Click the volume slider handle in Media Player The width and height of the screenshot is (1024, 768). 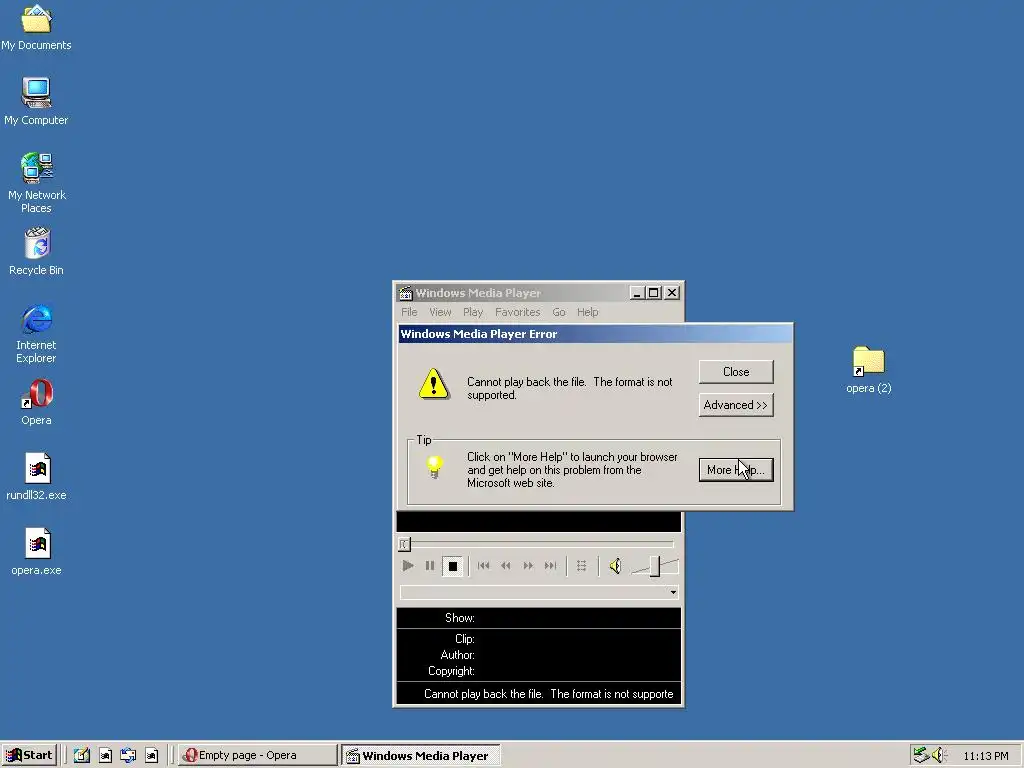point(655,566)
